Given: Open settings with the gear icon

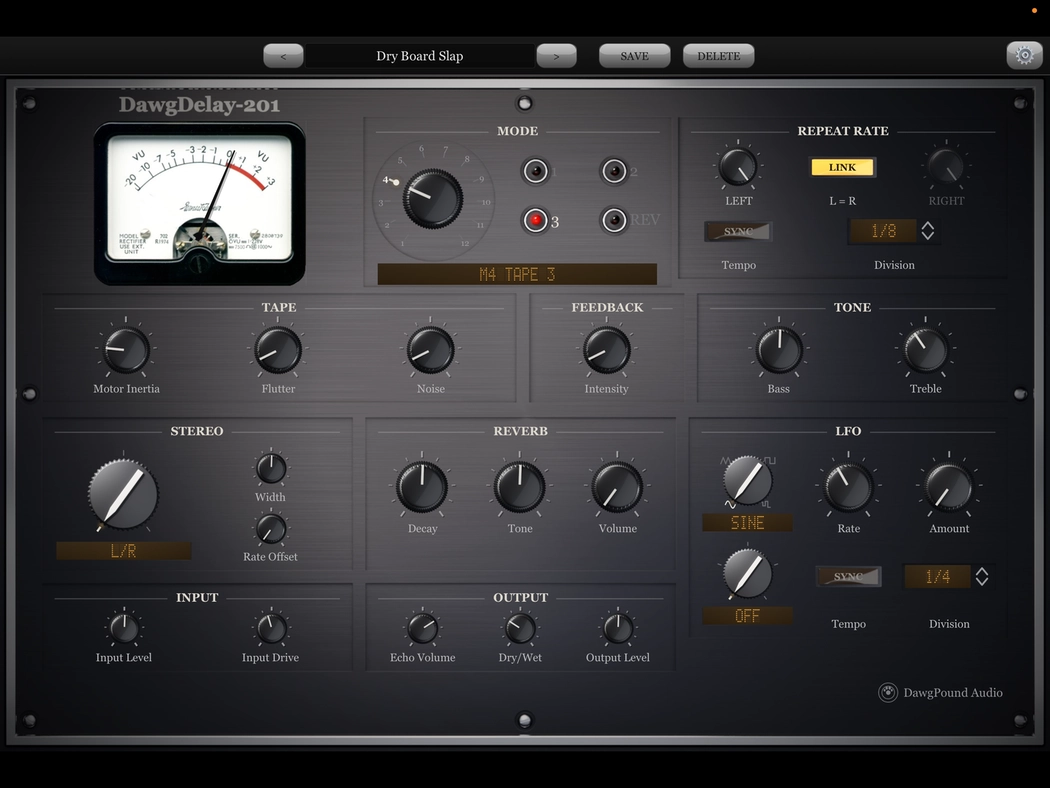Looking at the screenshot, I should (x=1024, y=55).
